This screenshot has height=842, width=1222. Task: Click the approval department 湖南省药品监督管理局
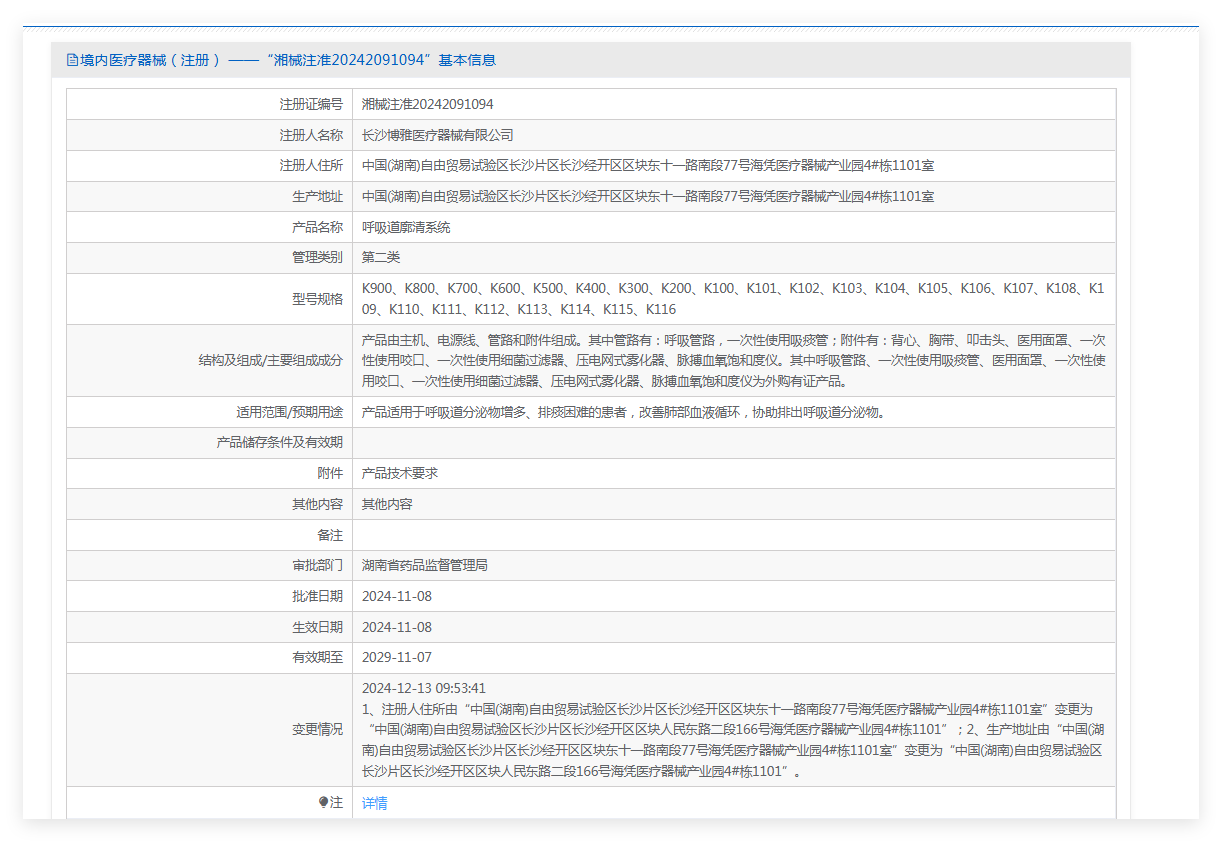pos(425,565)
